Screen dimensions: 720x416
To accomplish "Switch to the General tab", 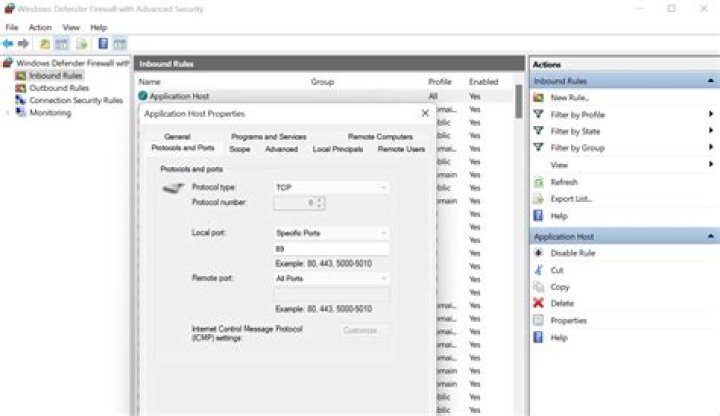I will click(x=177, y=136).
